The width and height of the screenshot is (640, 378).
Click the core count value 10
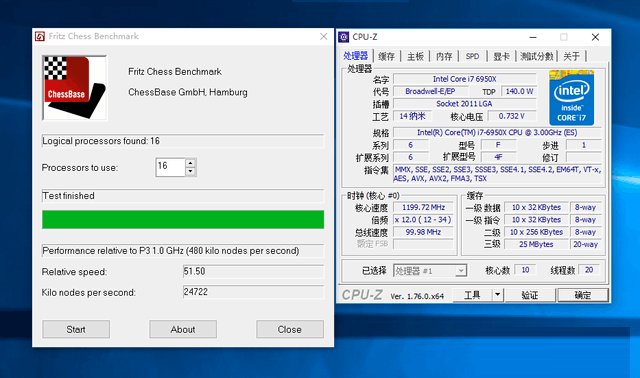525,270
